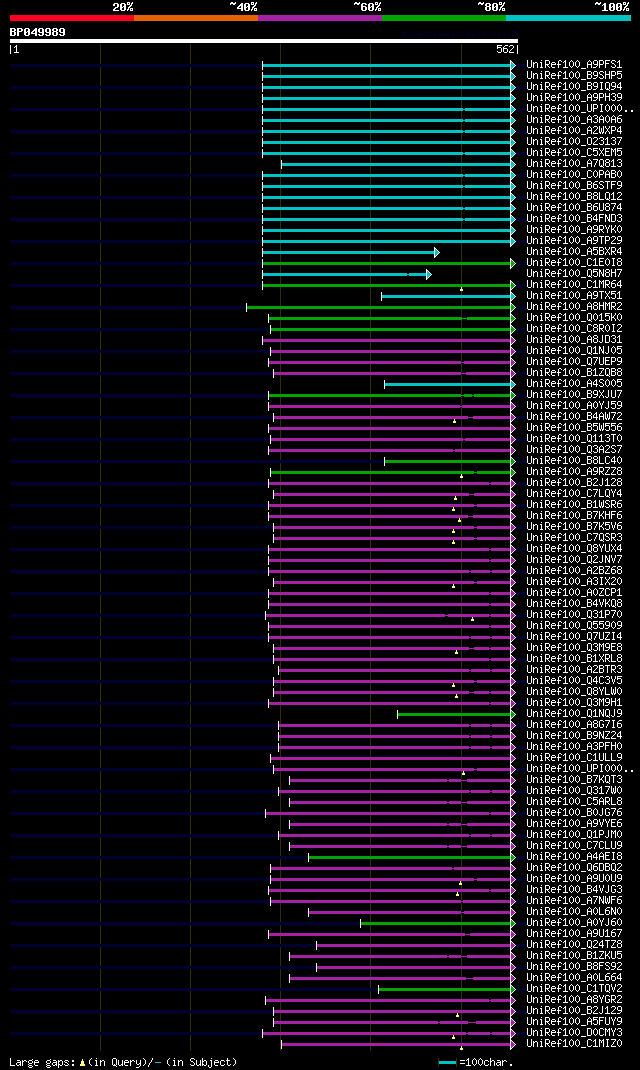Select the UniRef100_Q8YUX4 label
The image size is (640, 1070).
click(574, 549)
